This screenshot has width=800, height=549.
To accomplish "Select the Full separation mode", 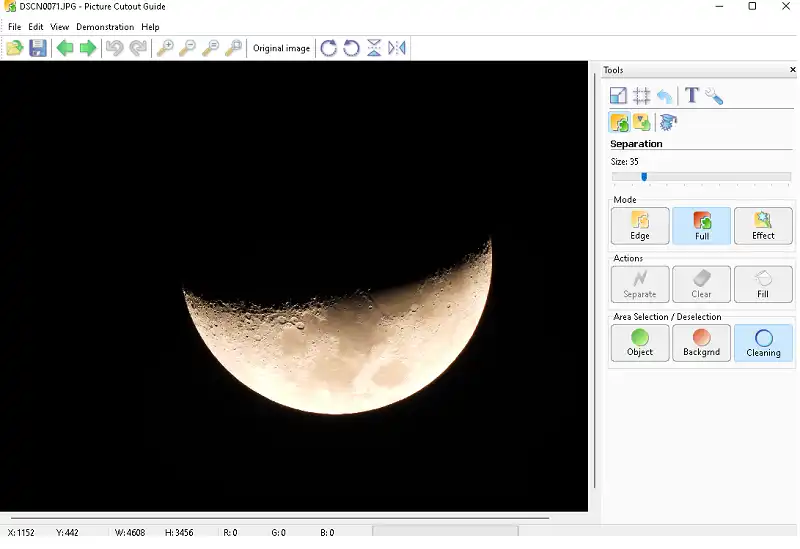I will point(702,226).
